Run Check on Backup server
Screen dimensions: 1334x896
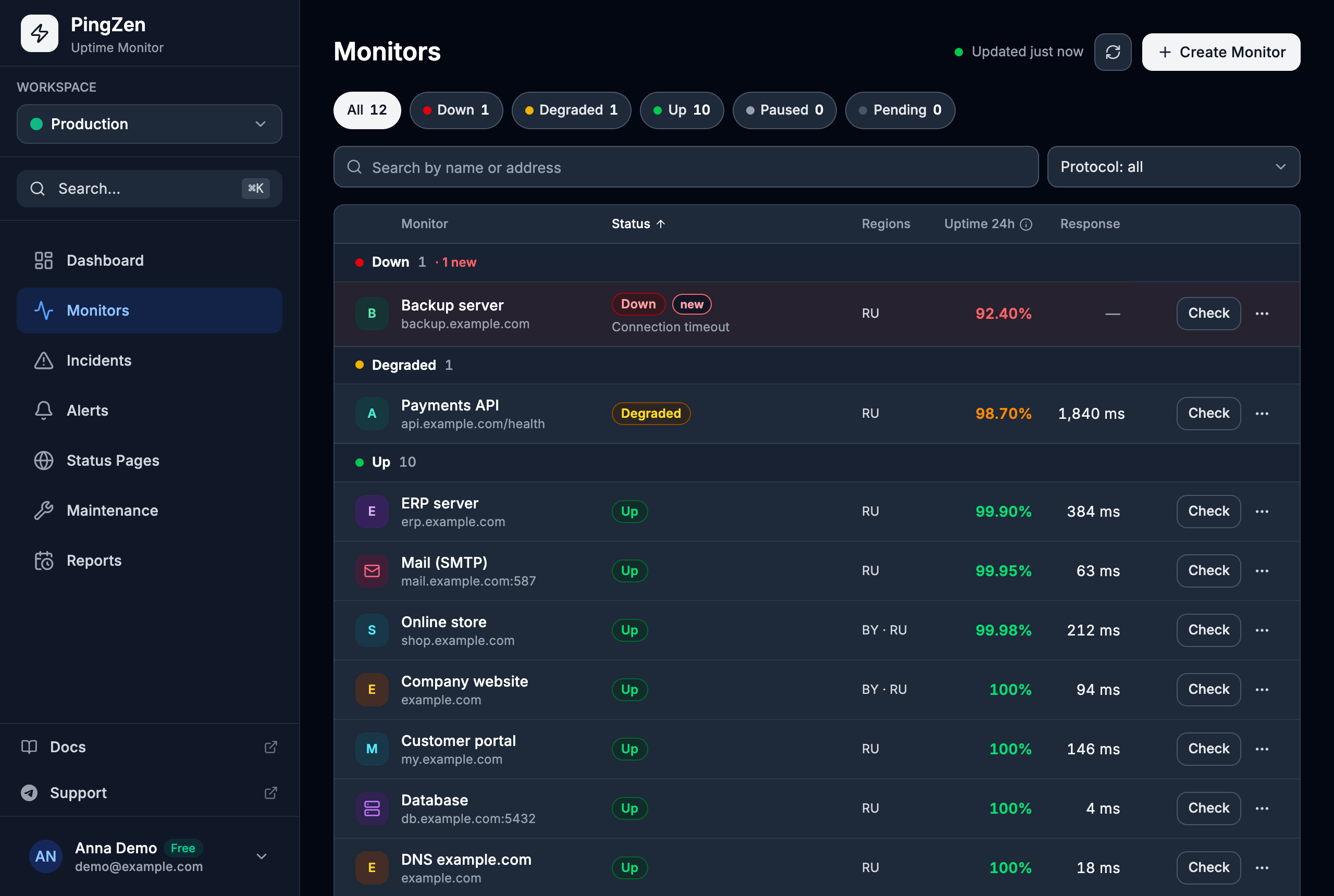point(1208,313)
